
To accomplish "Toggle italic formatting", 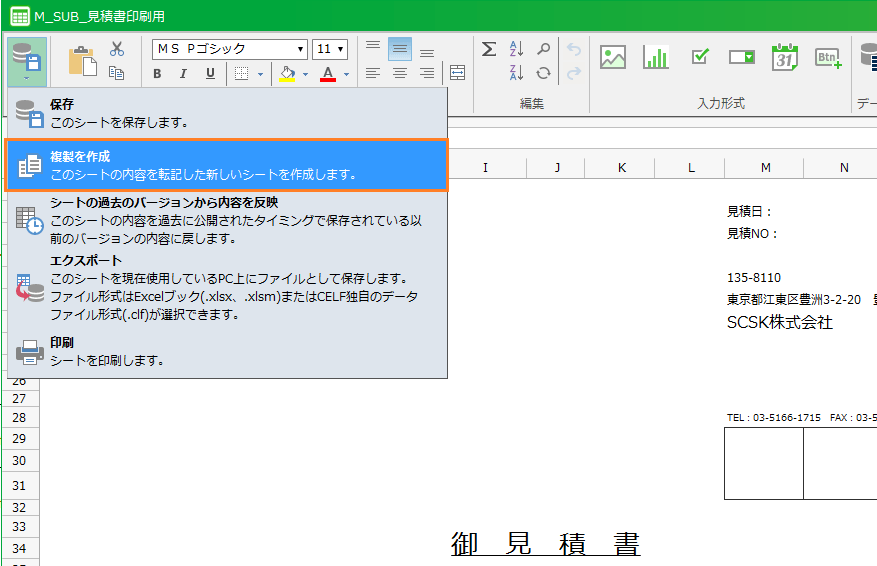I will 183,73.
